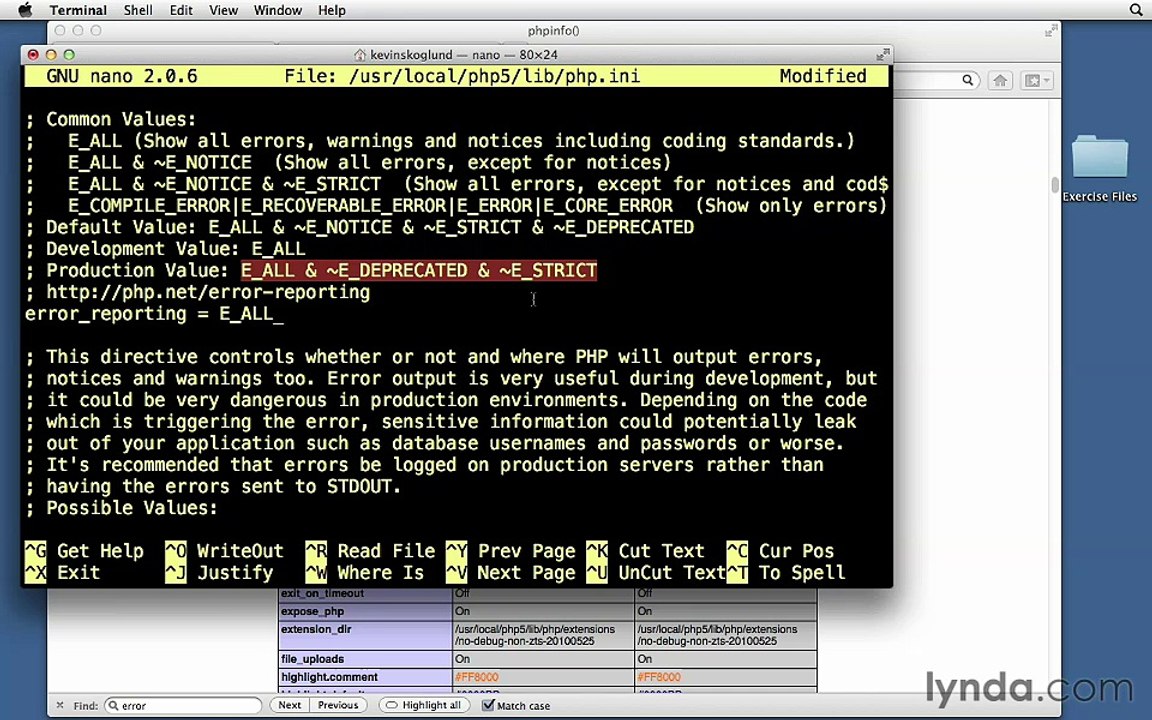Click the Next find button
The height and width of the screenshot is (720, 1152).
[x=289, y=705]
